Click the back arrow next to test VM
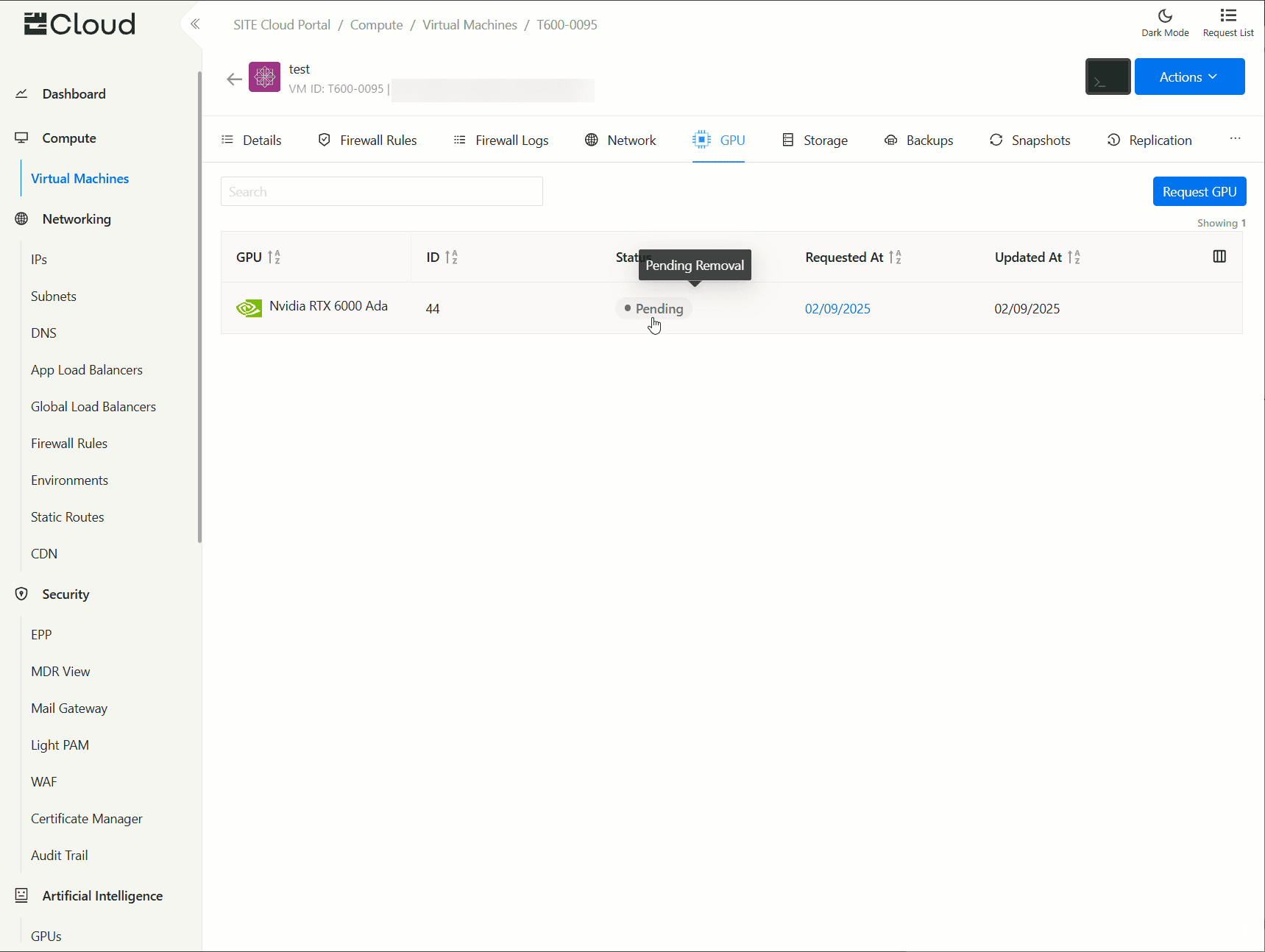The image size is (1265, 952). point(234,79)
